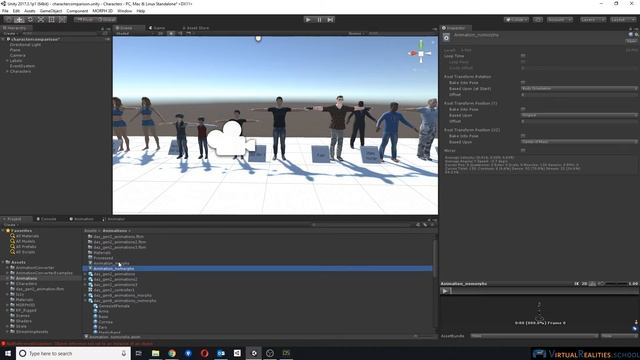Image resolution: width=640 pixels, height=360 pixels.
Task: Select the Move tool in the toolbar
Action: click(x=19, y=20)
